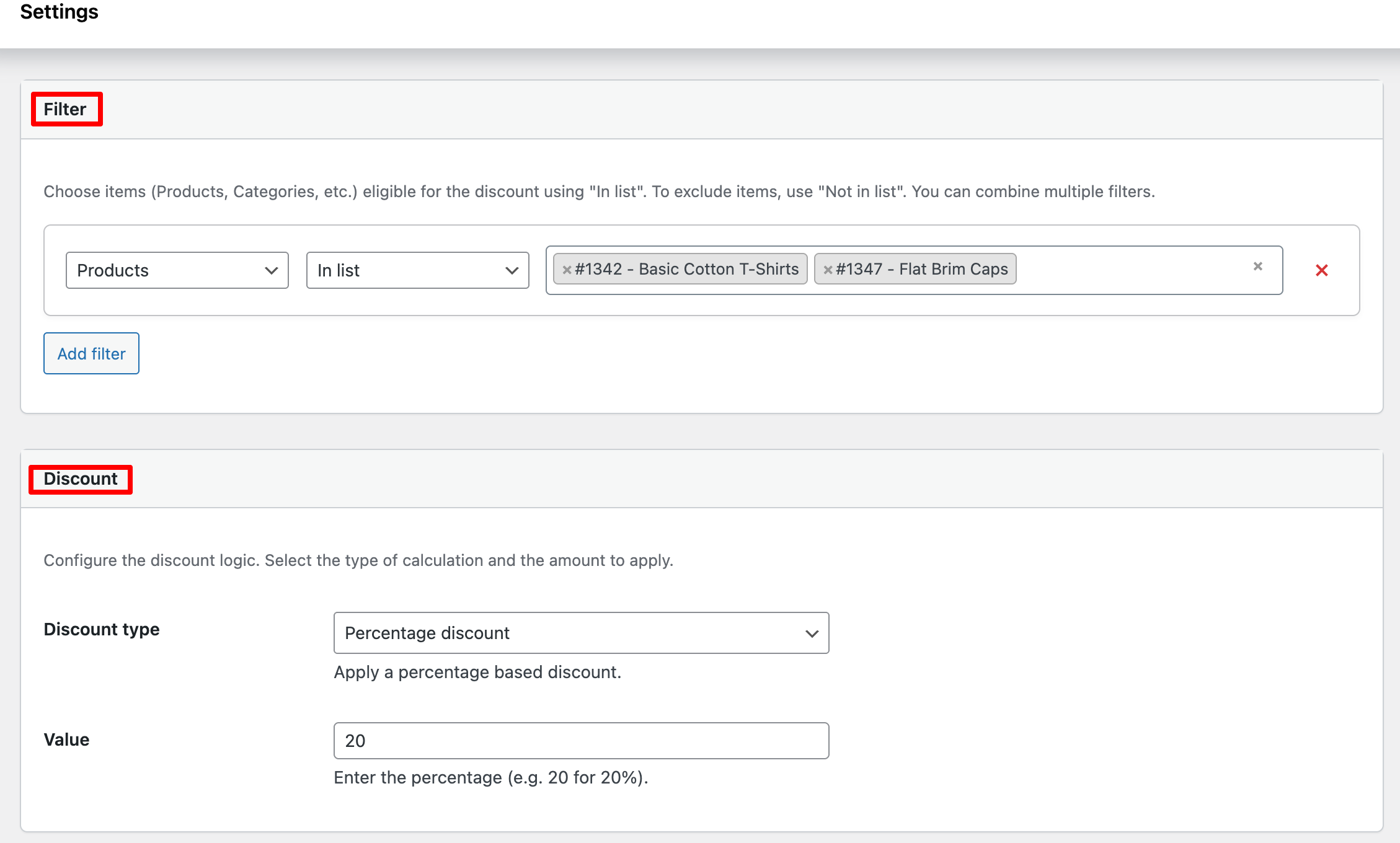Image resolution: width=1400 pixels, height=843 pixels.
Task: Click the 'Apply a percentage based discount' hint
Action: pos(477,672)
